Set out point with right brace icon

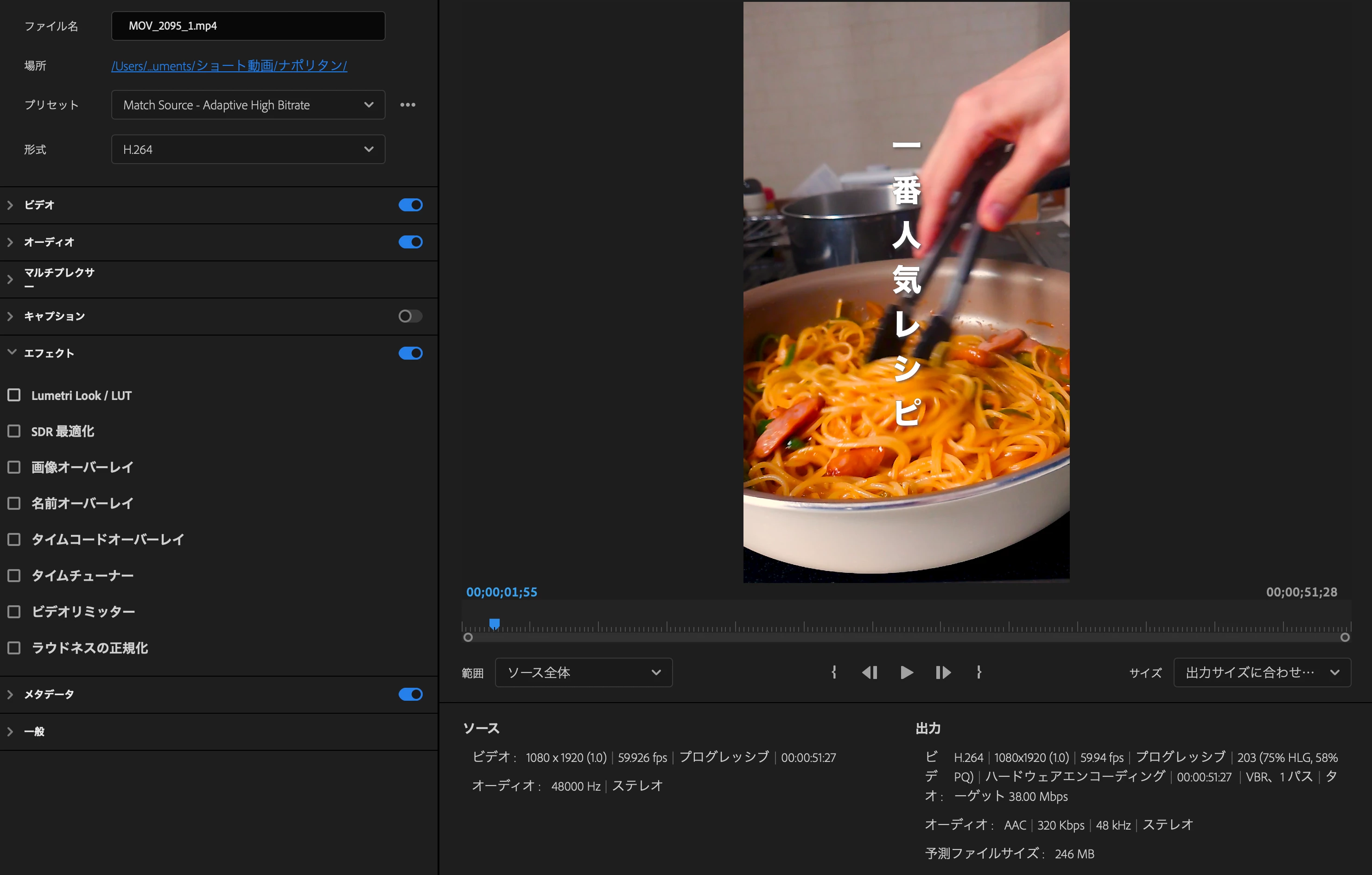pyautogui.click(x=979, y=673)
